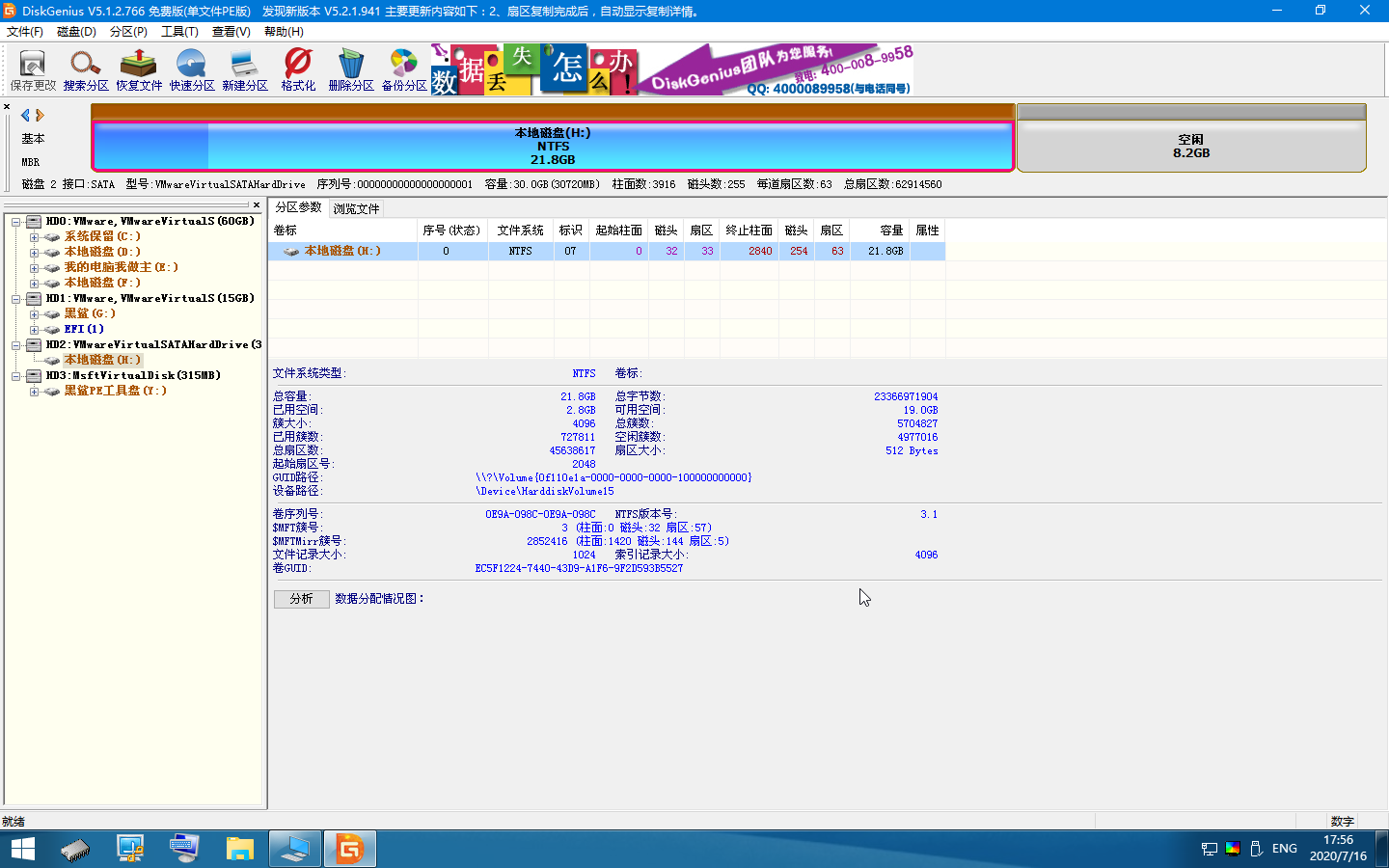Select 黑鲨PE工具盘(Y:) in the tree
The image size is (1389, 868).
115,391
